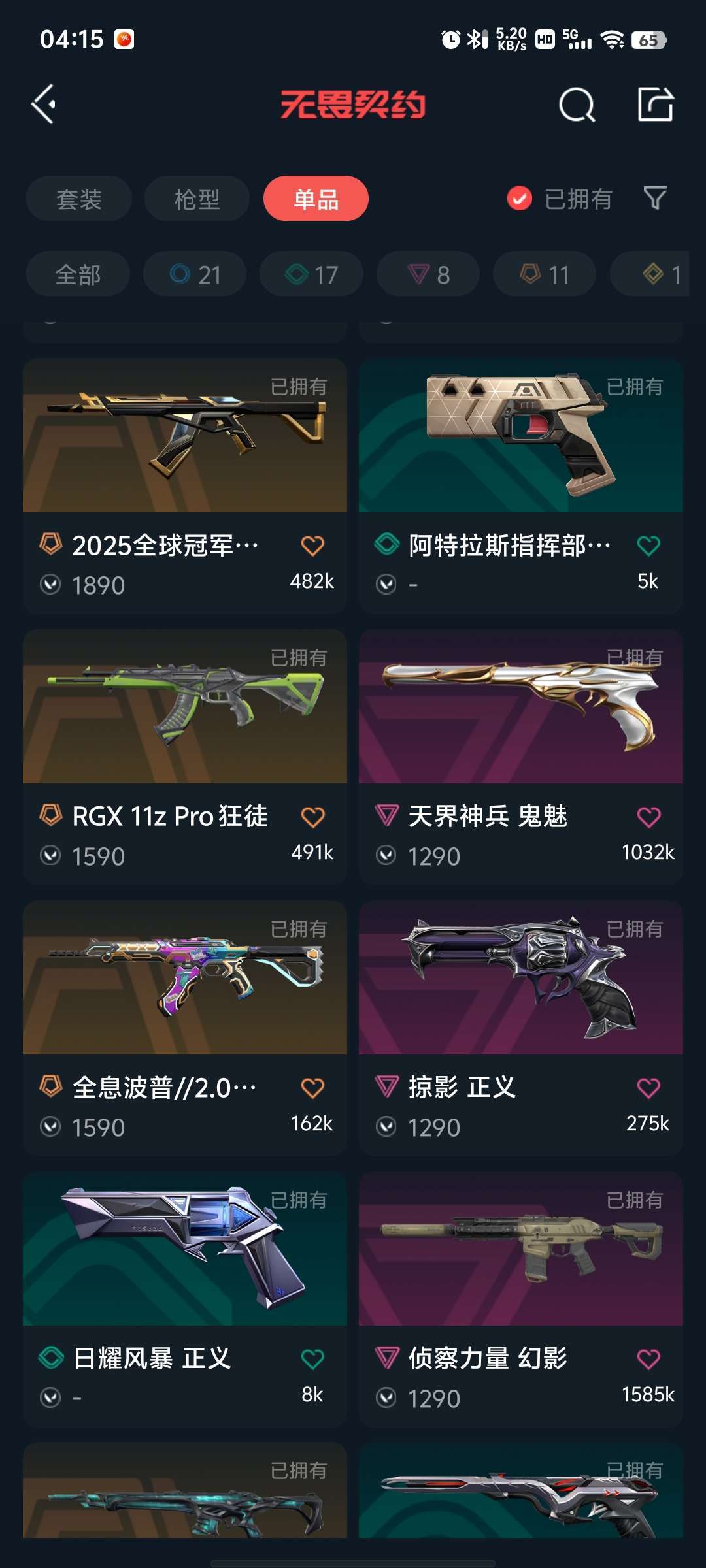
Task: Select the 单品 tab
Action: 316,199
